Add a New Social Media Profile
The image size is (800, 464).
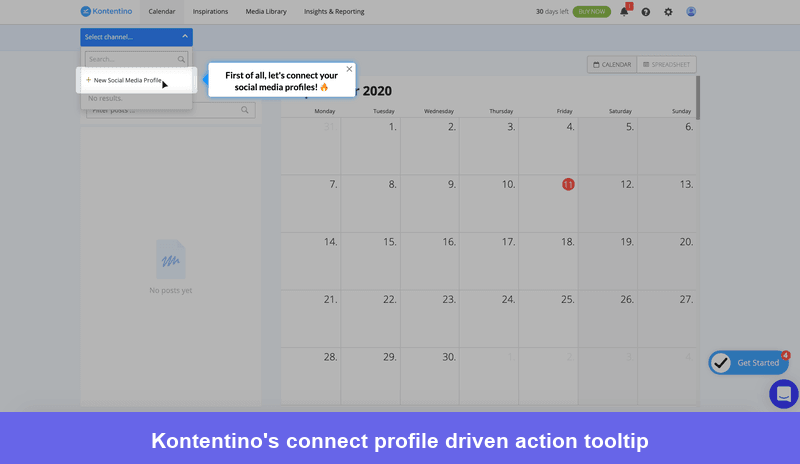click(x=136, y=80)
